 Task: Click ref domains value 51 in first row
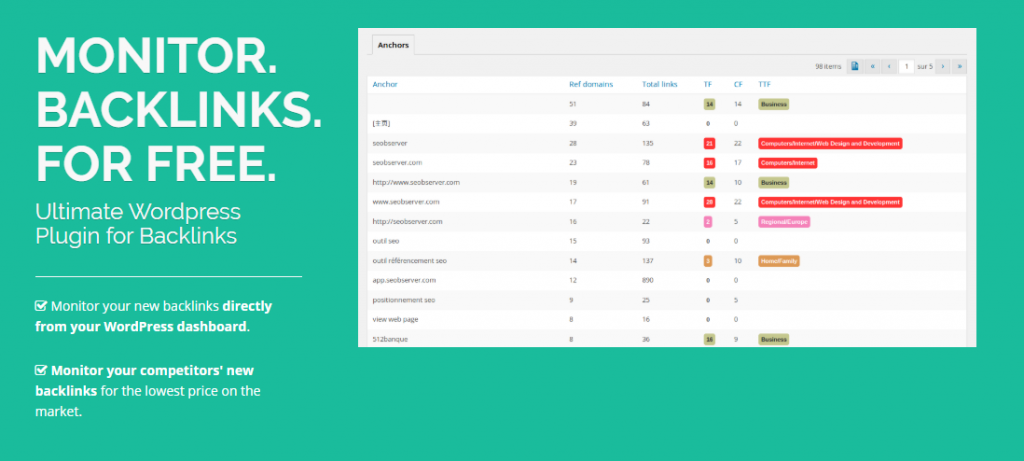tap(573, 104)
